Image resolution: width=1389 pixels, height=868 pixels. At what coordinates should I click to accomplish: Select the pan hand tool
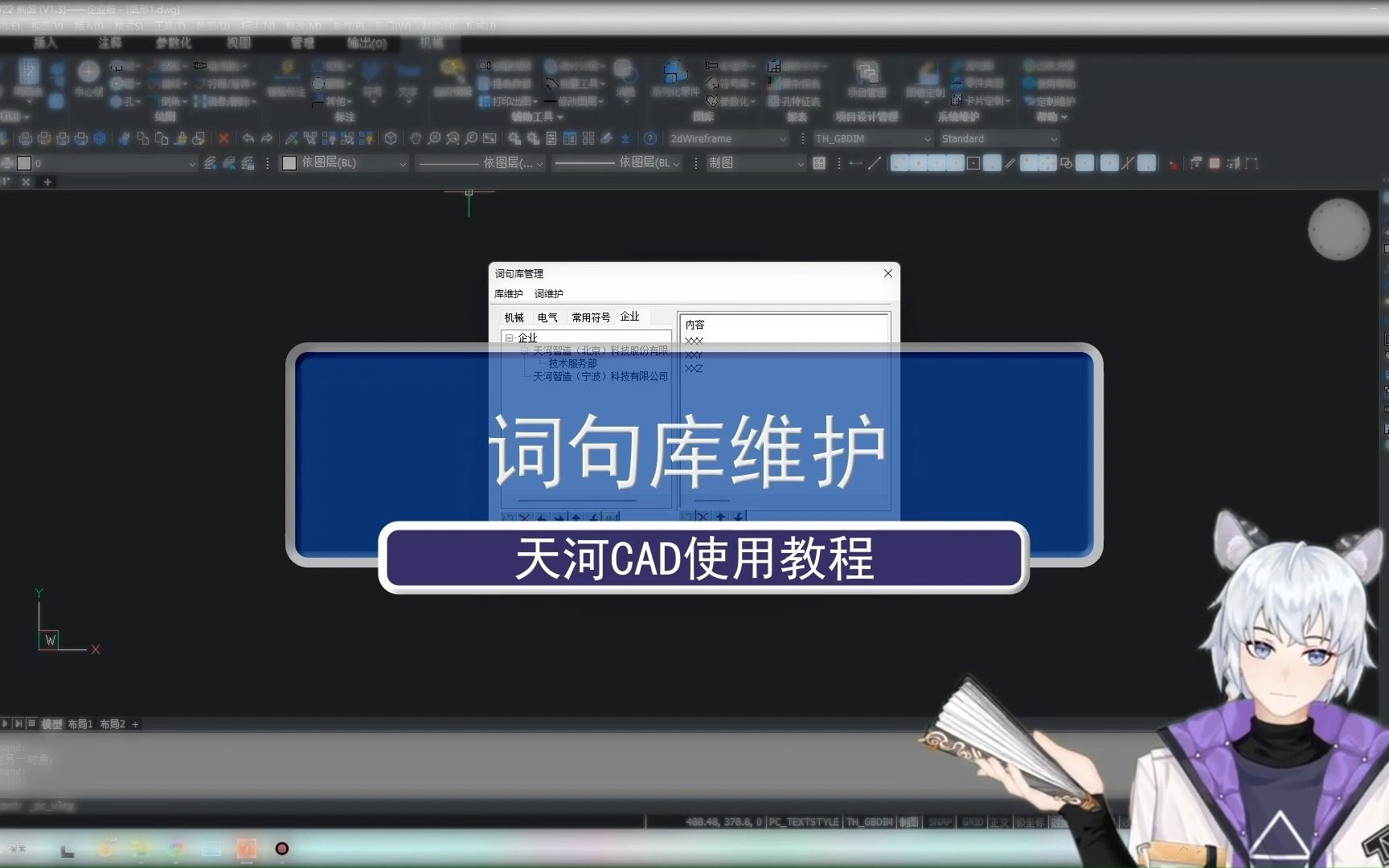click(416, 138)
